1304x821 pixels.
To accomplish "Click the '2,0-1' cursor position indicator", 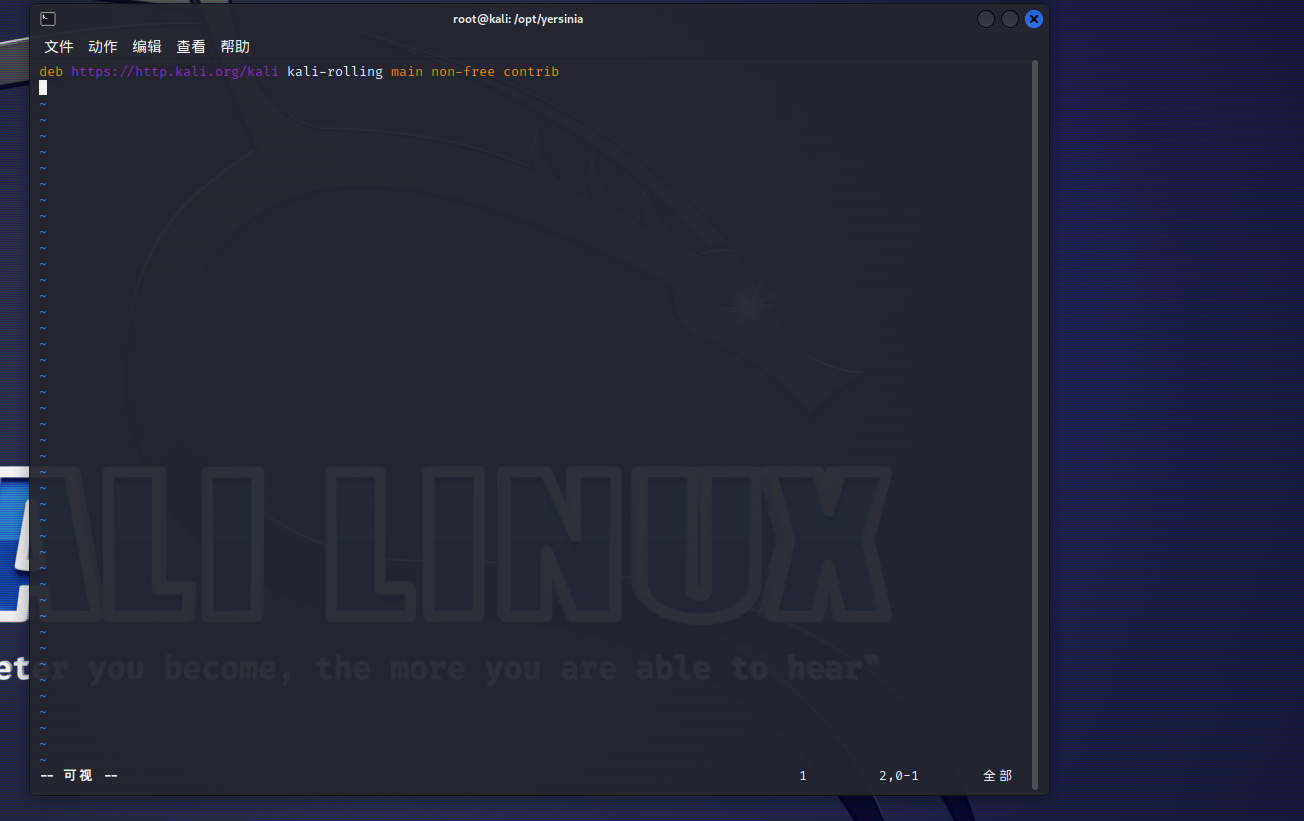I will point(899,776).
